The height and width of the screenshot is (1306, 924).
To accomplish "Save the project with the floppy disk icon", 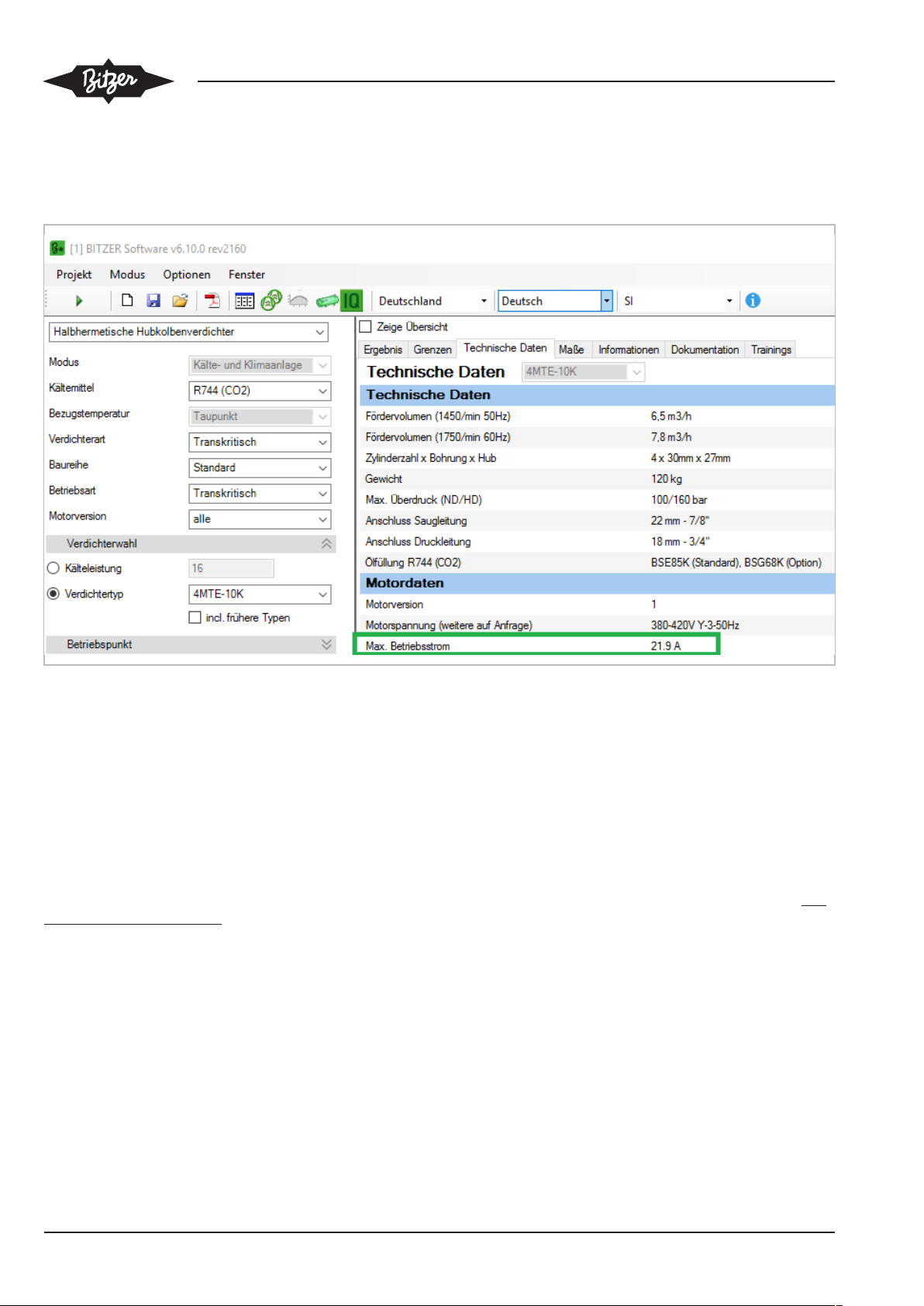I will [x=153, y=301].
